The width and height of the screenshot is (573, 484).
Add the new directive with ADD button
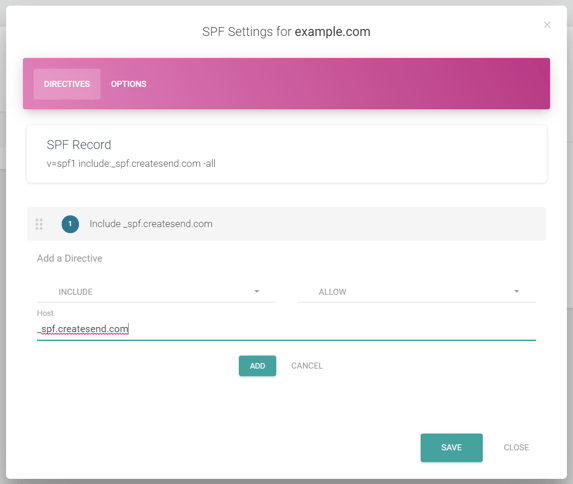tap(258, 366)
